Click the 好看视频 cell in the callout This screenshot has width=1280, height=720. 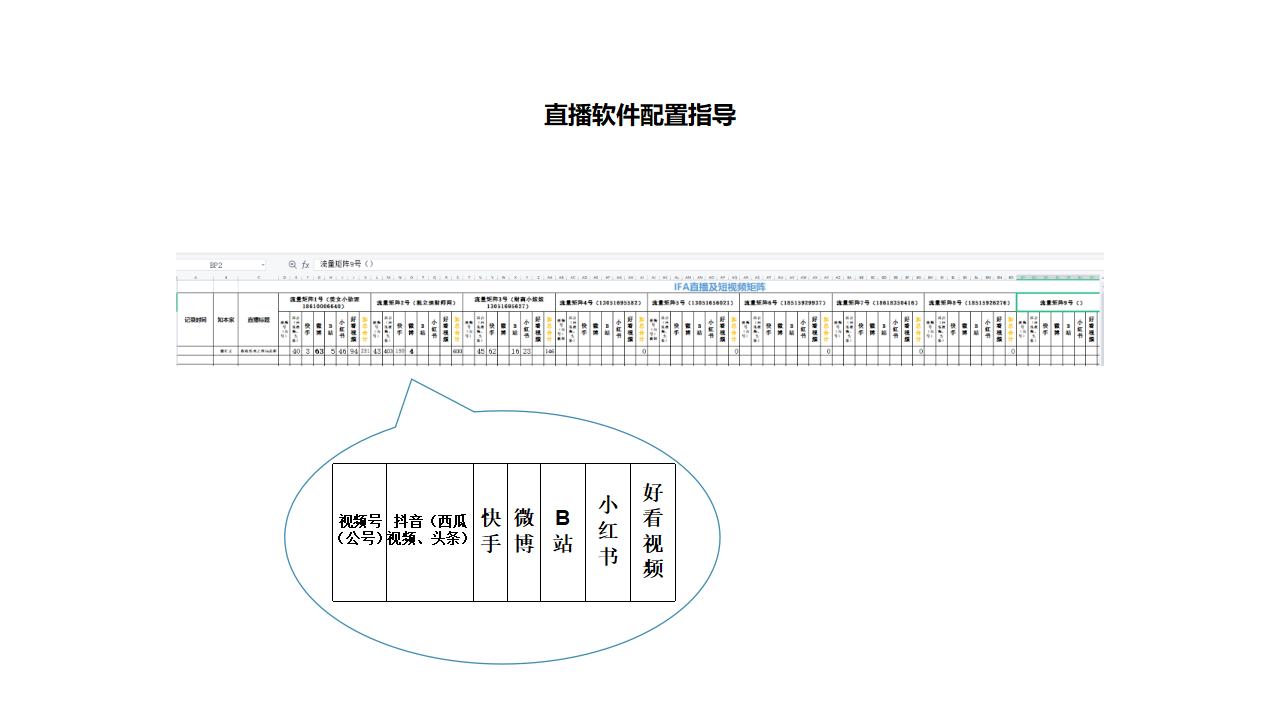click(x=653, y=532)
